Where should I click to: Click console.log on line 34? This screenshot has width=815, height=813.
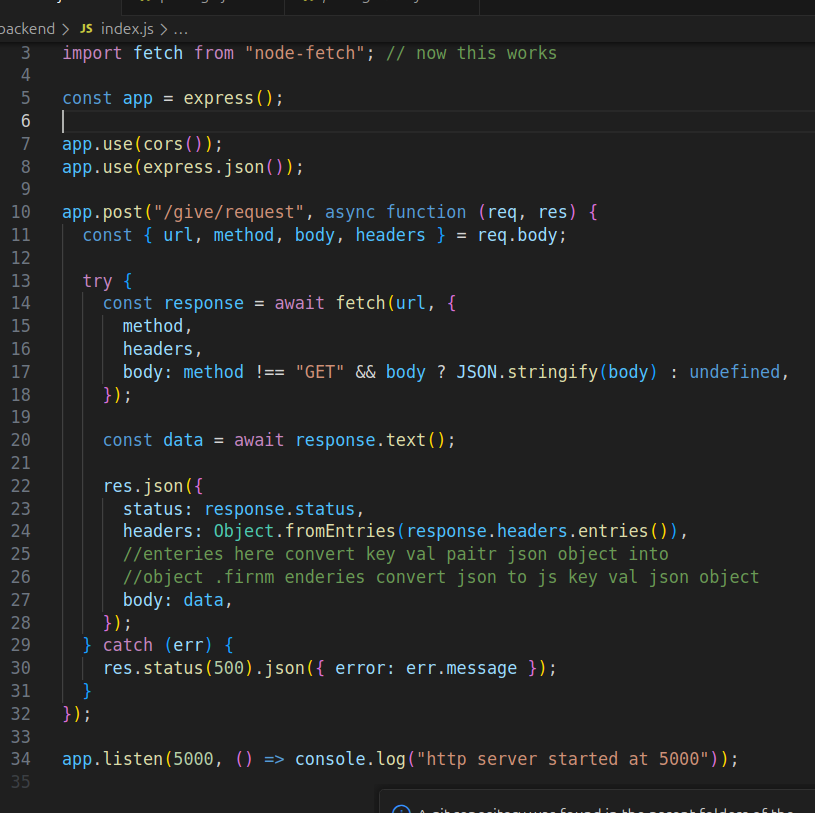[x=350, y=759]
